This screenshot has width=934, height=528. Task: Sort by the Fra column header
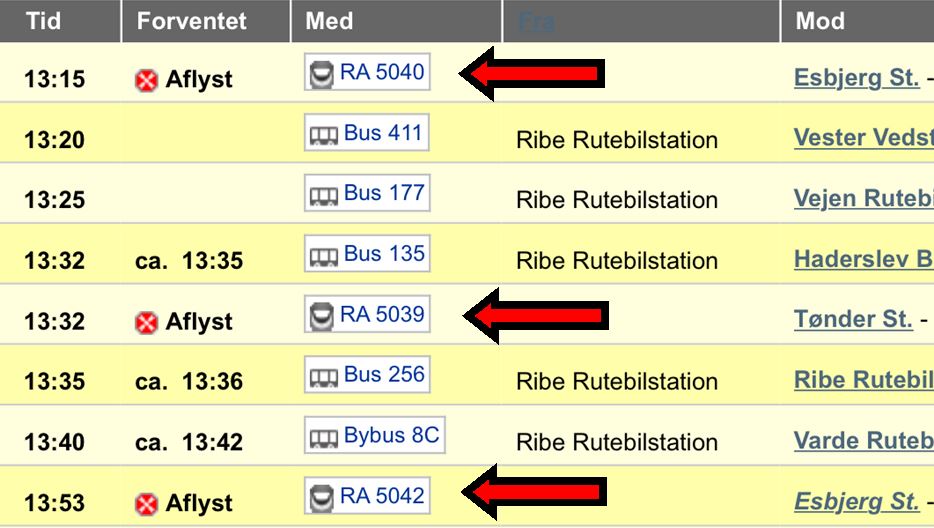536,21
